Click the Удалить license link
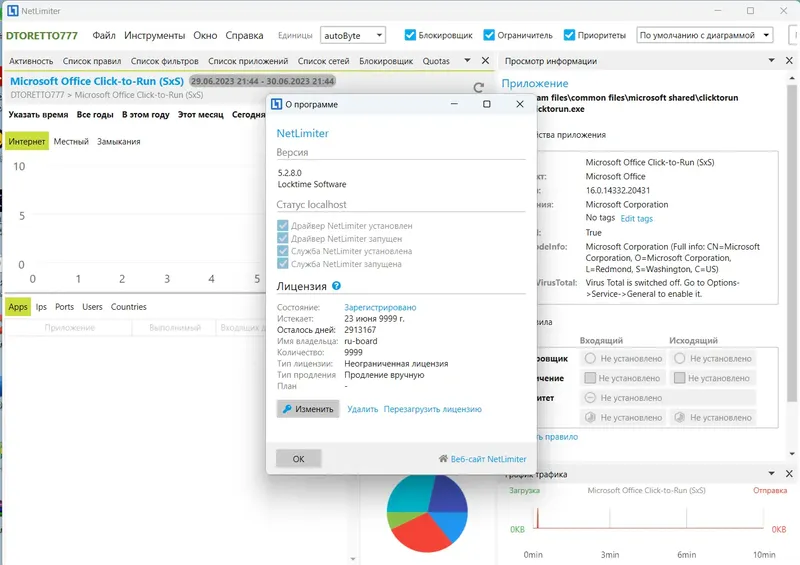 click(x=363, y=409)
